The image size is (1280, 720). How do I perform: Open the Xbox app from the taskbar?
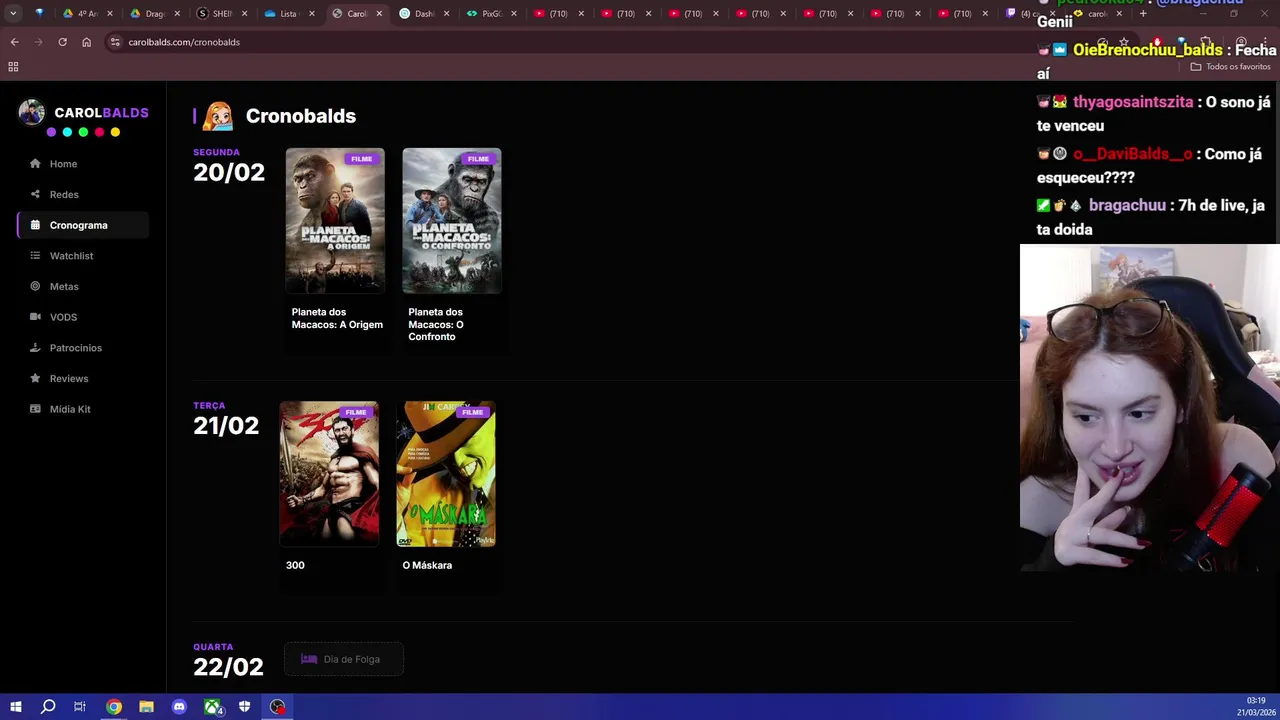212,707
